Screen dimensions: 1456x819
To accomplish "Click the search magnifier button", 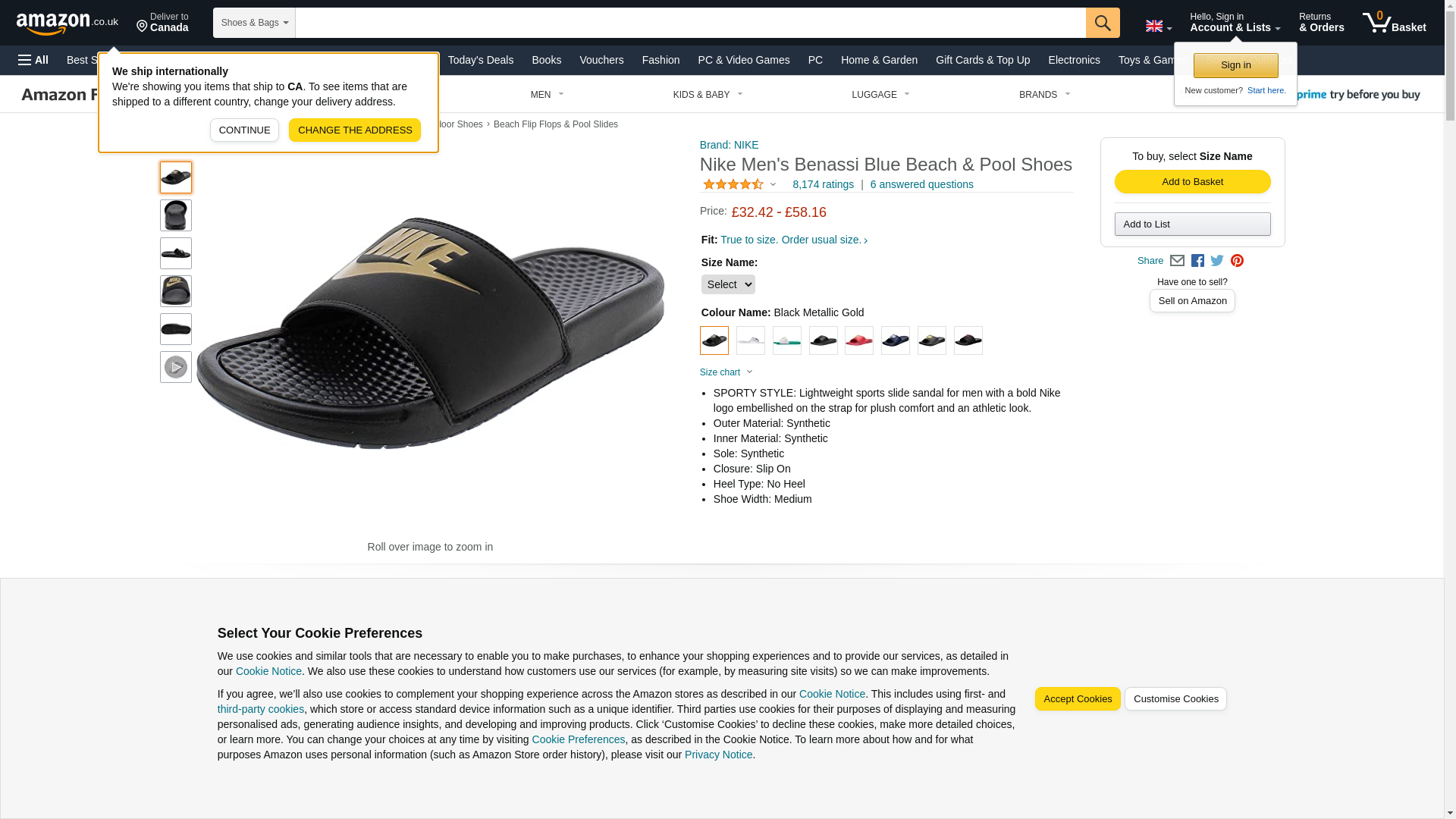I will (1102, 23).
